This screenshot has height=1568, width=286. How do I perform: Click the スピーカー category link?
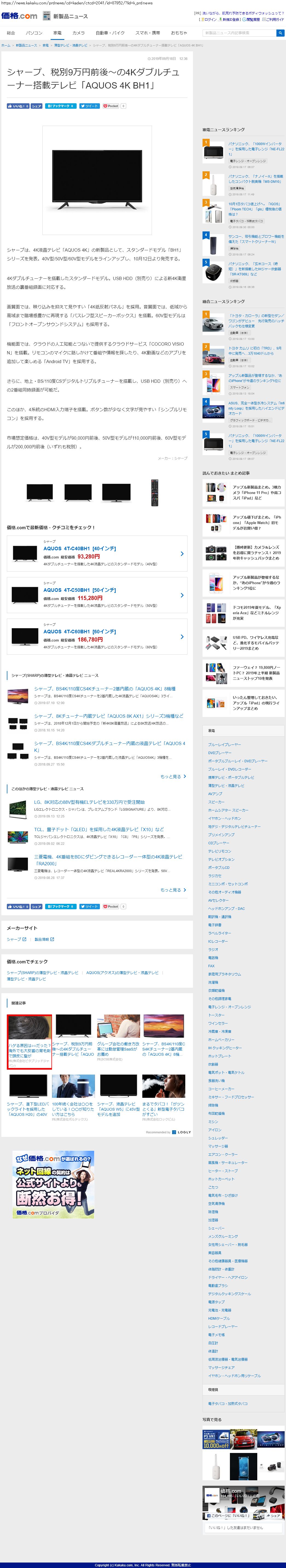[216, 802]
